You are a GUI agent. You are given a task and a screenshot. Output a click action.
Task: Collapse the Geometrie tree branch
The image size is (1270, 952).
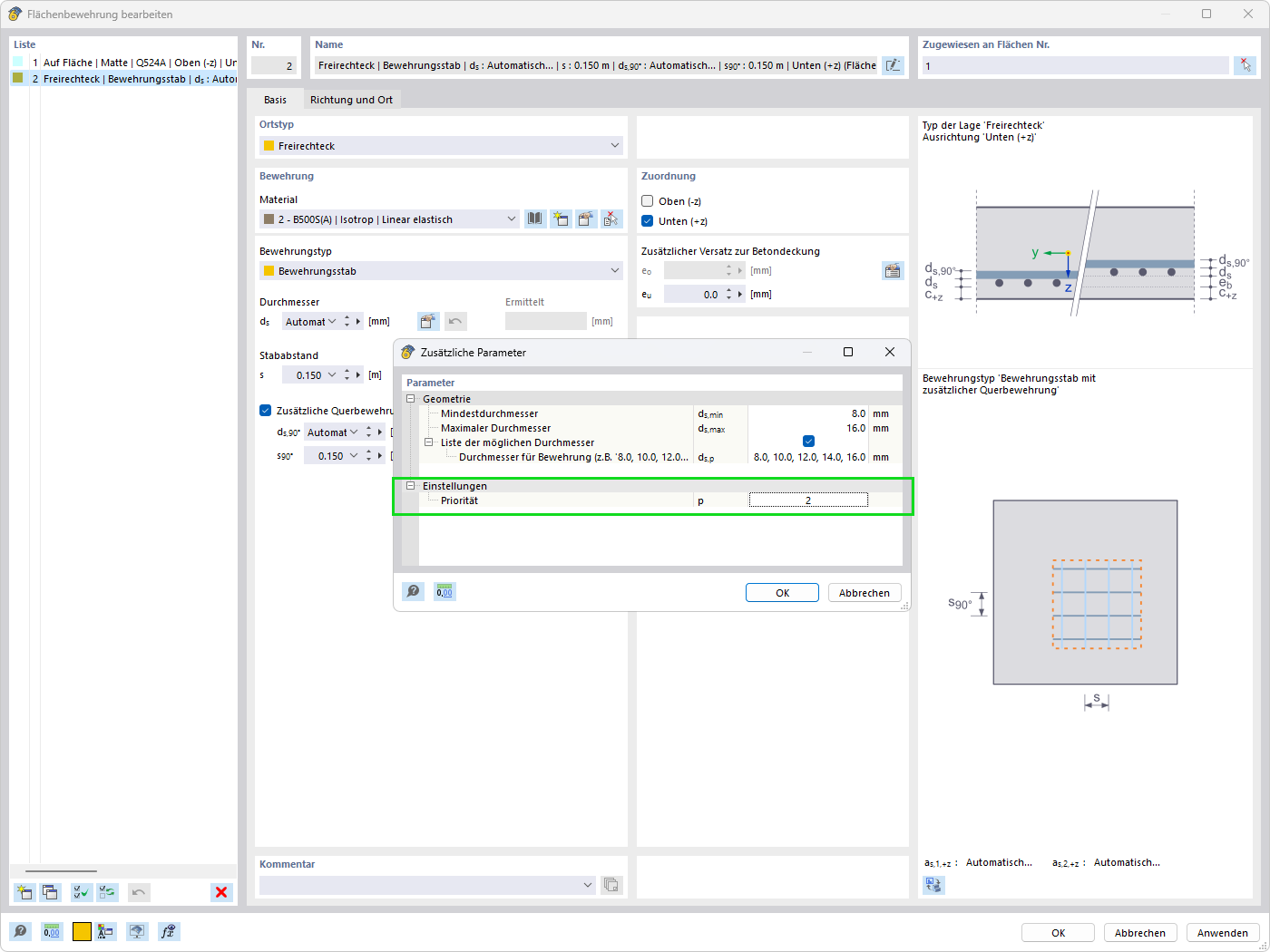click(x=409, y=398)
